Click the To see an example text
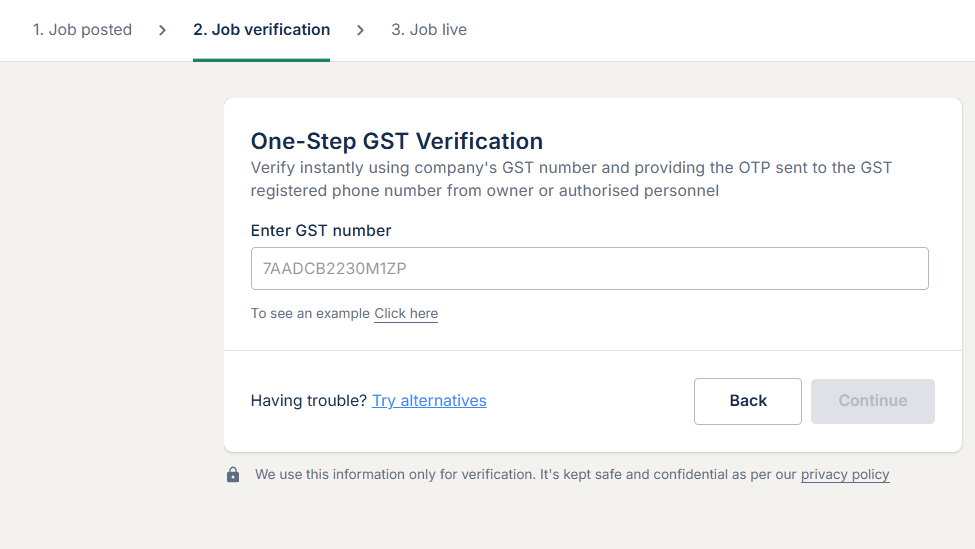 pyautogui.click(x=310, y=314)
